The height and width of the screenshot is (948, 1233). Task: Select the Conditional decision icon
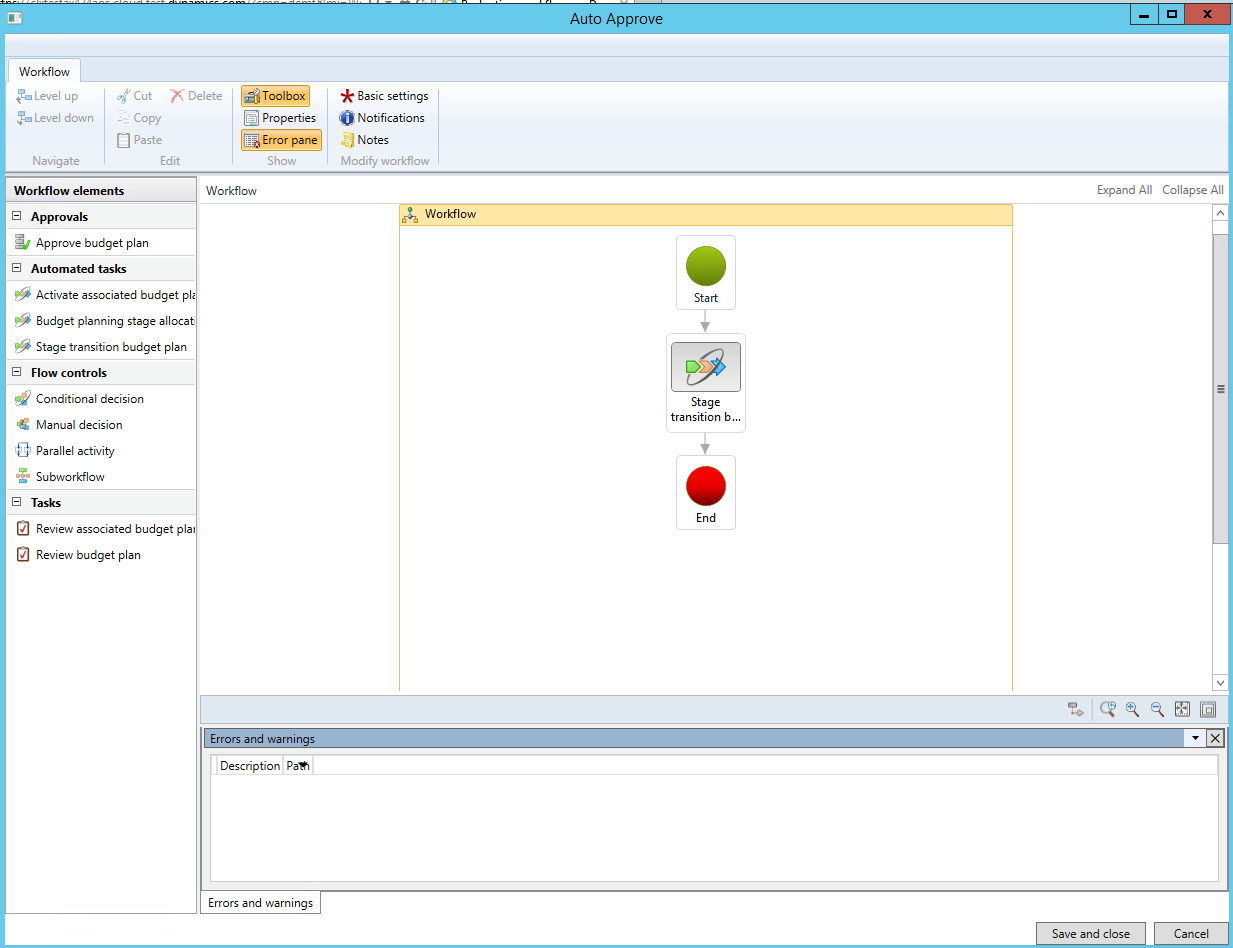point(23,399)
